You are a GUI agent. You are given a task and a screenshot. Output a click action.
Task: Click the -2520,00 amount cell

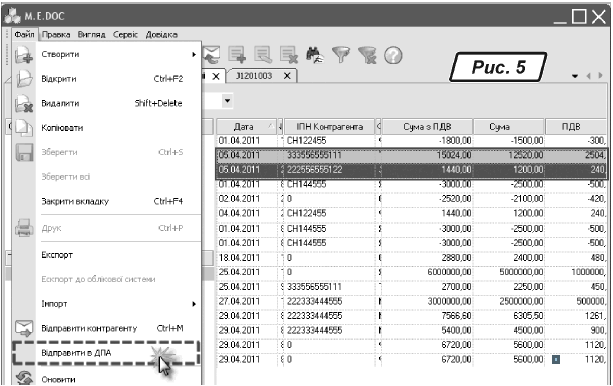pos(427,199)
